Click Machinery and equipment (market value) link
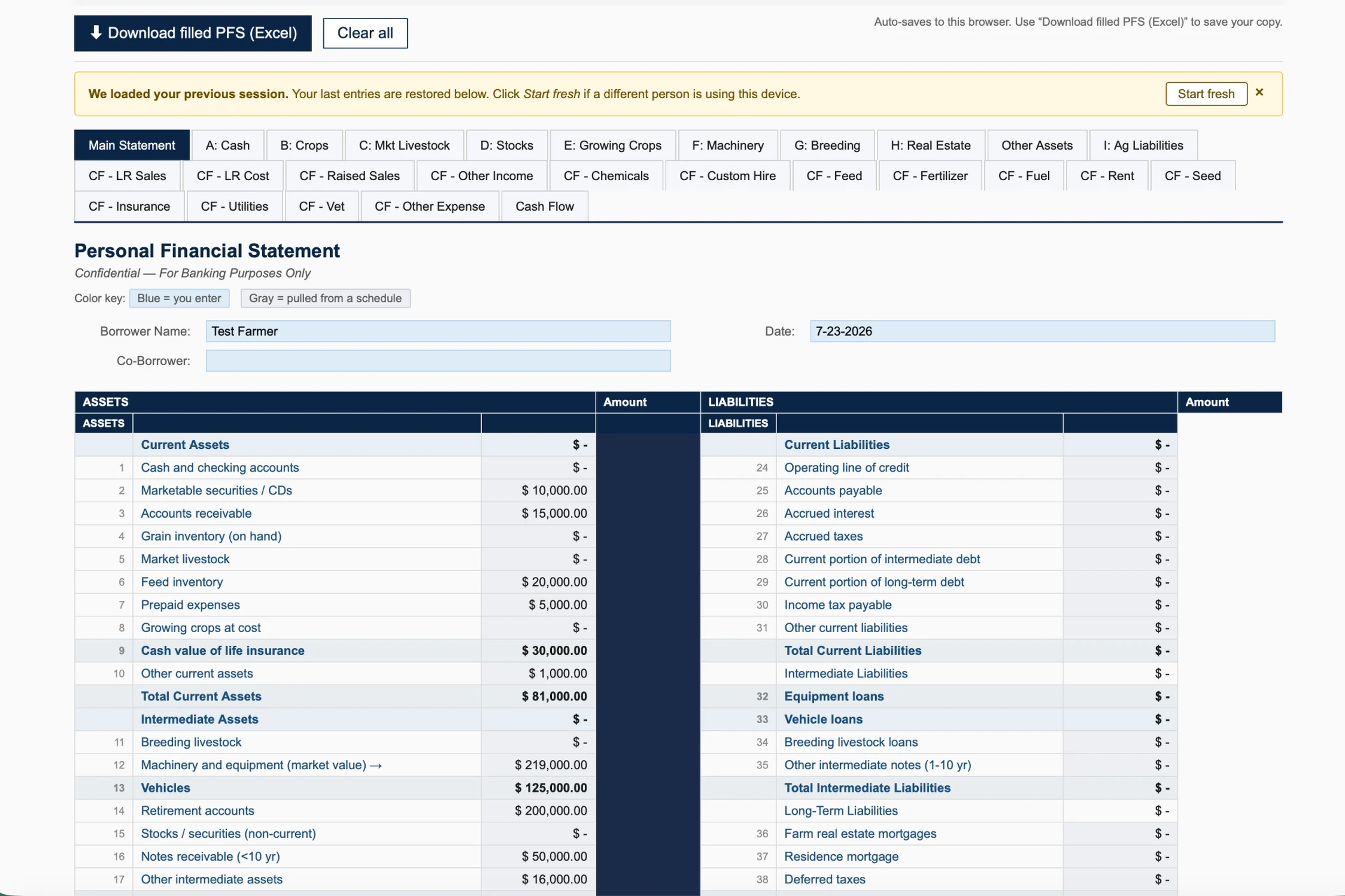Screen dimensions: 1345x896 [x=261, y=765]
